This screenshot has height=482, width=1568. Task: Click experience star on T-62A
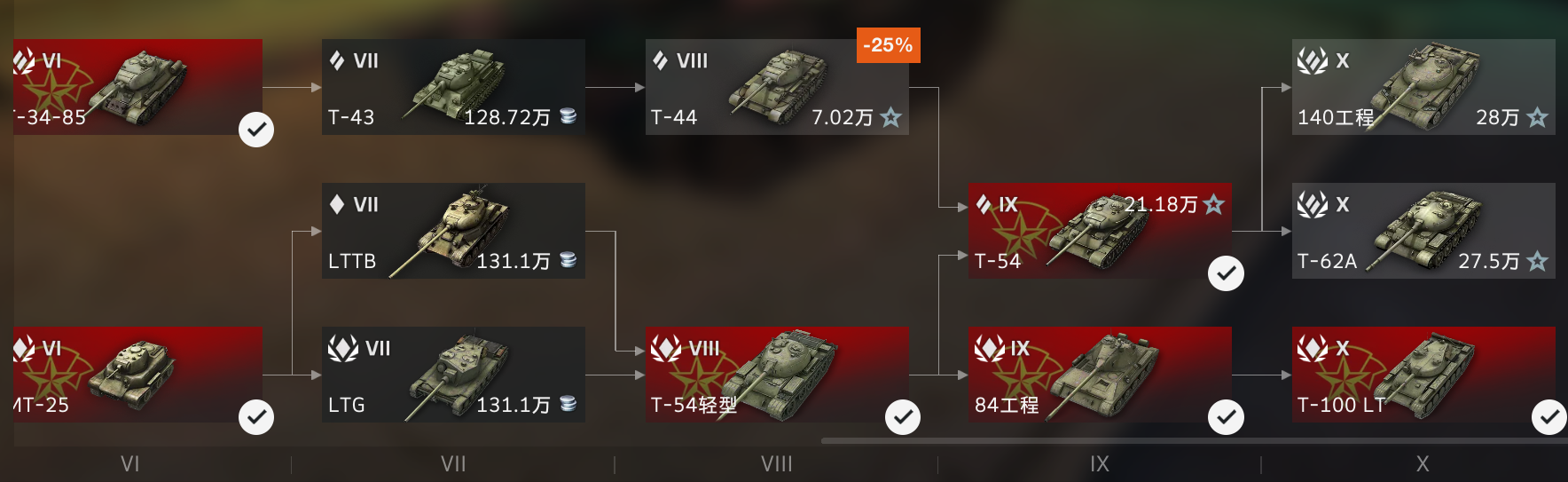(1538, 261)
